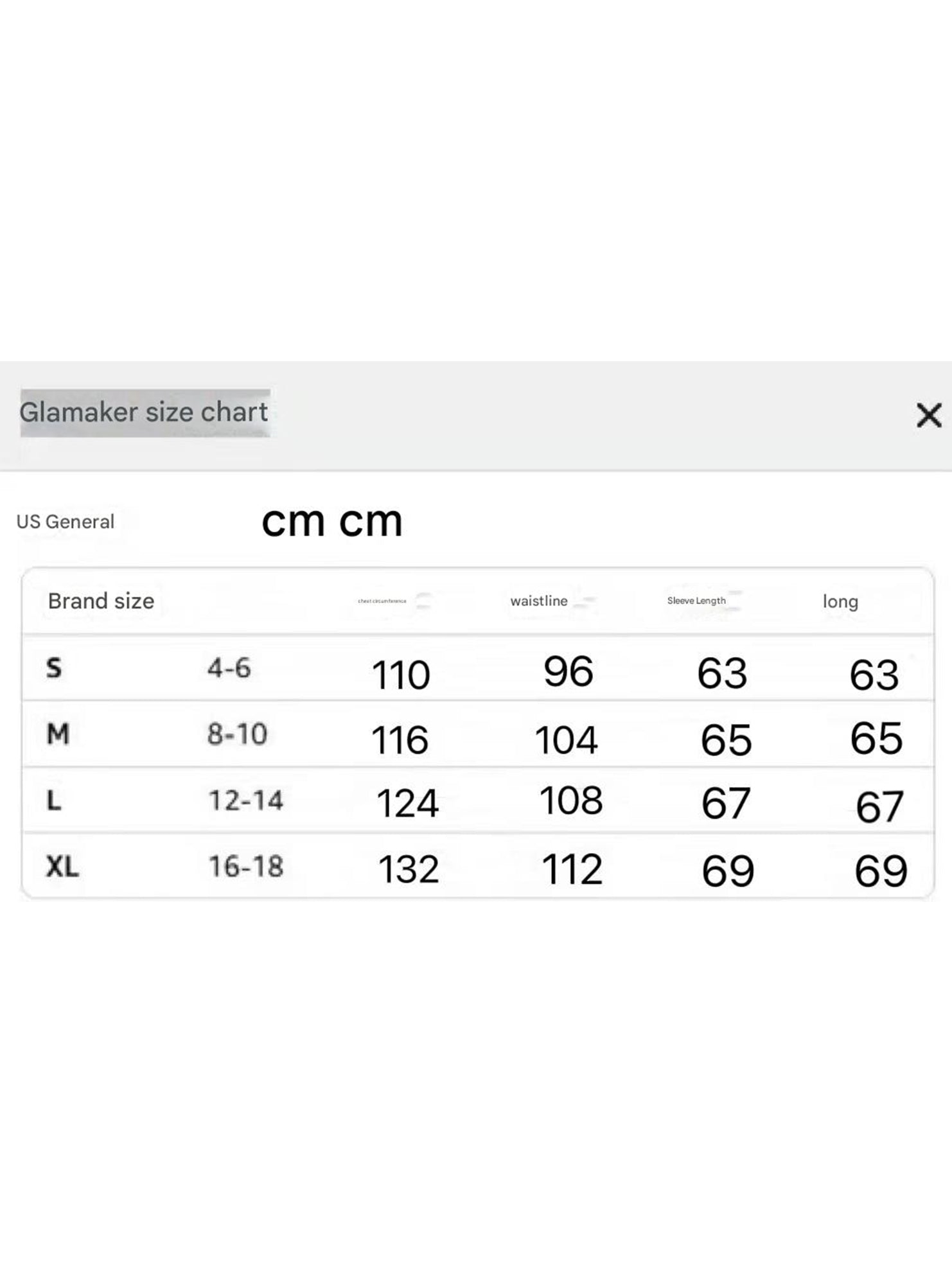Select the 16-18 US size cell
Viewport: 952px width, 1263px height.
246,867
